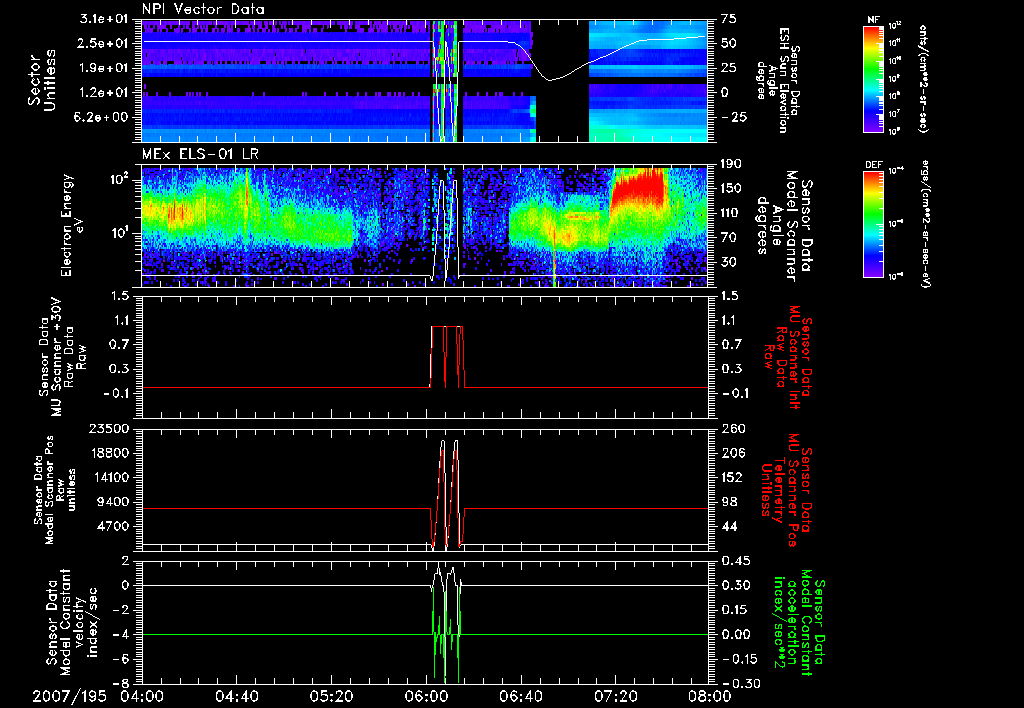Image resolution: width=1024 pixels, height=708 pixels.
Task: Click the '08:00' time axis label
Action: point(710,697)
